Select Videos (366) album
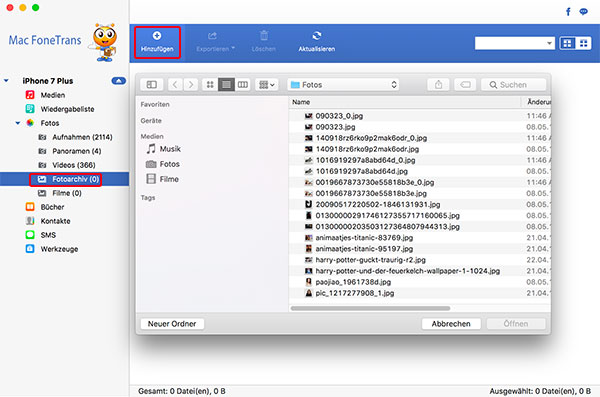 [74, 165]
